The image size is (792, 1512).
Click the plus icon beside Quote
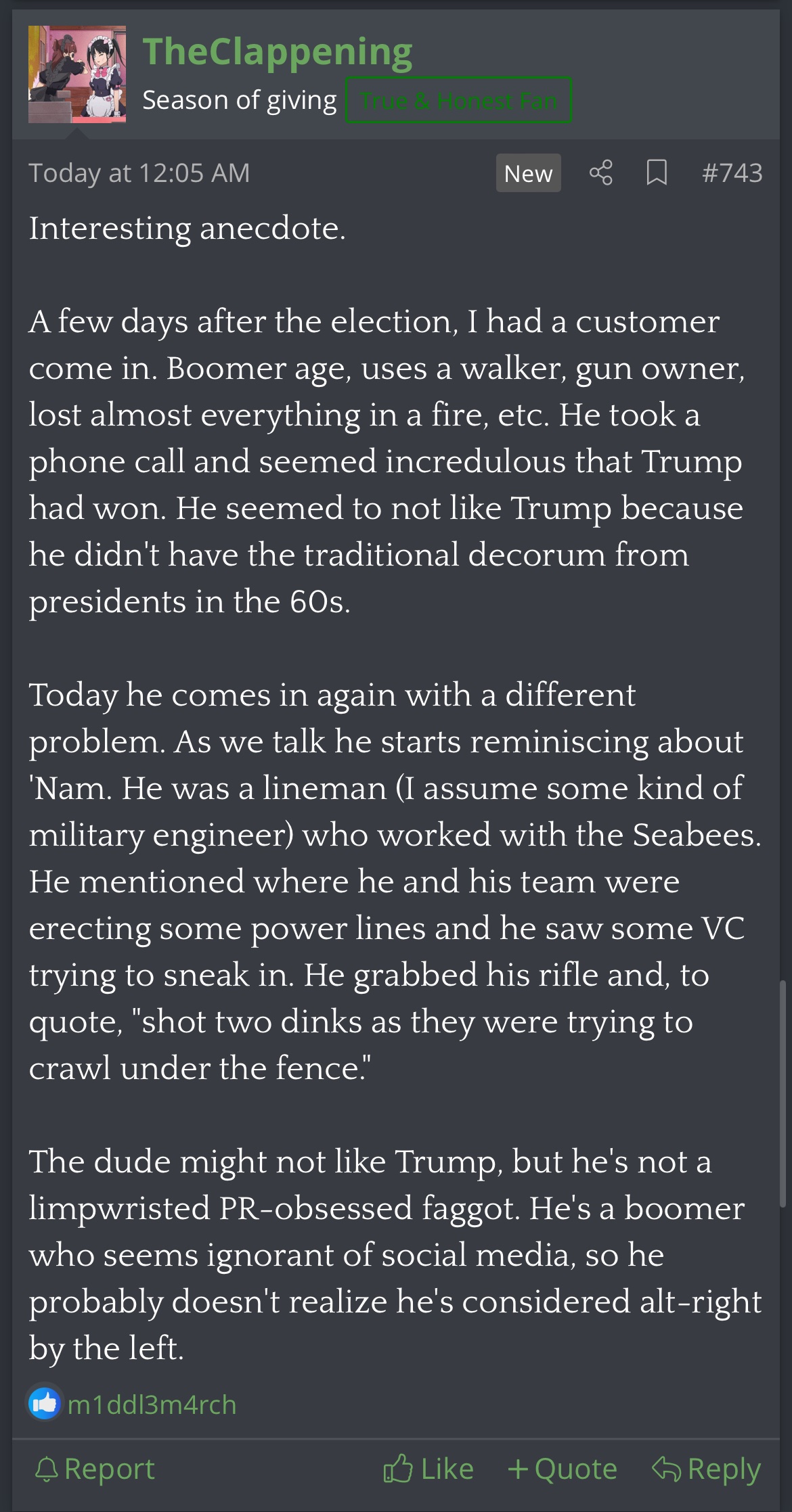coord(518,1469)
